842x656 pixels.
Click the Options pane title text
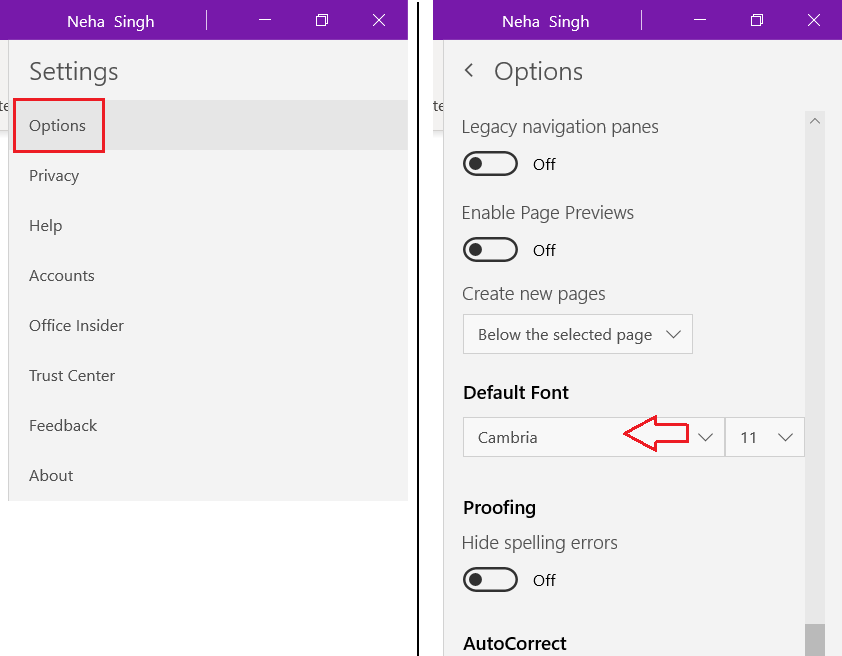coord(538,72)
